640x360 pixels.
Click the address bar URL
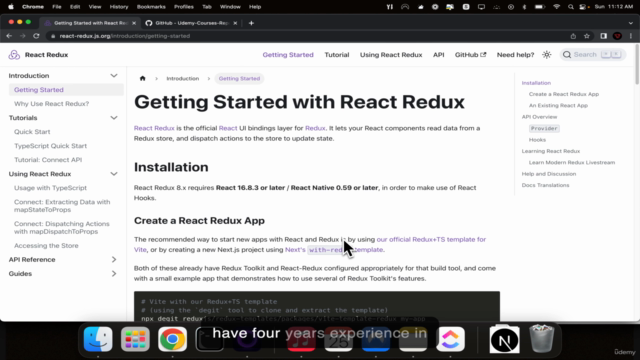[124, 36]
